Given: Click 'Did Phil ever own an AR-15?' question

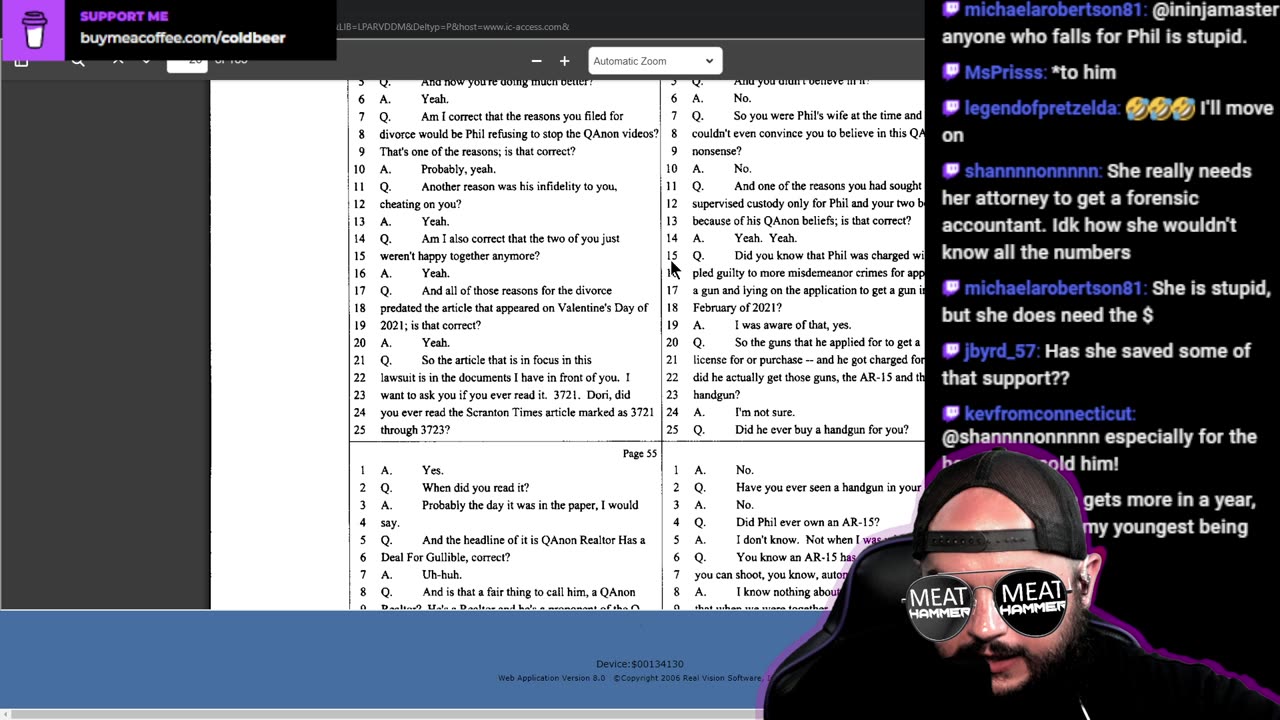Looking at the screenshot, I should [808, 522].
